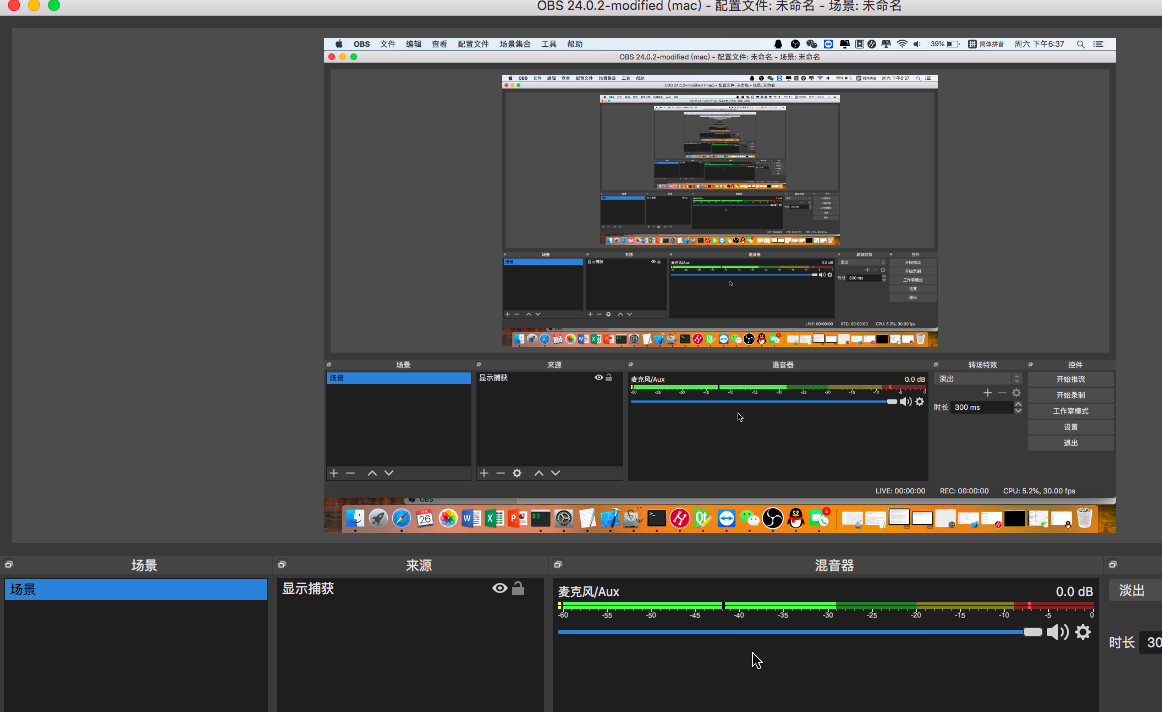Image resolution: width=1162 pixels, height=712 pixels.
Task: Mute 麦克风/Aux with the large speaker icon
Action: point(1058,632)
